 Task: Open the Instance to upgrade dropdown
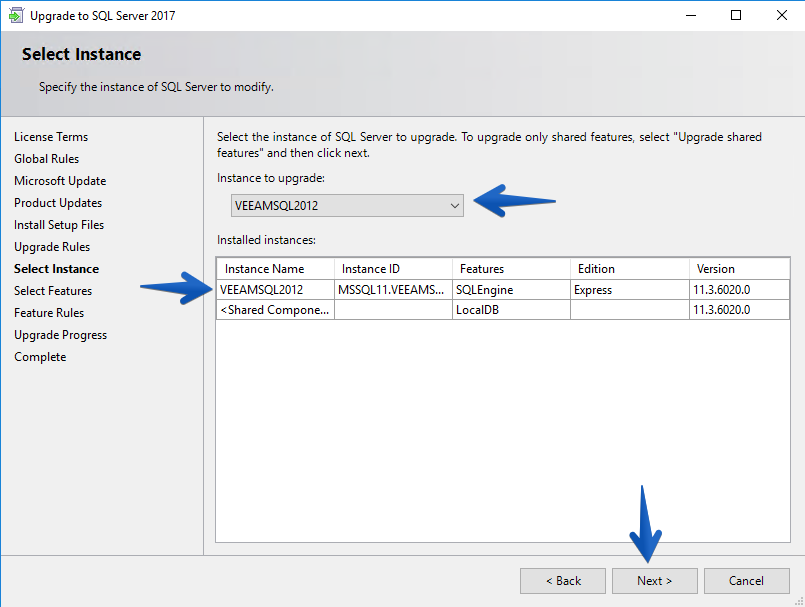pyautogui.click(x=347, y=205)
